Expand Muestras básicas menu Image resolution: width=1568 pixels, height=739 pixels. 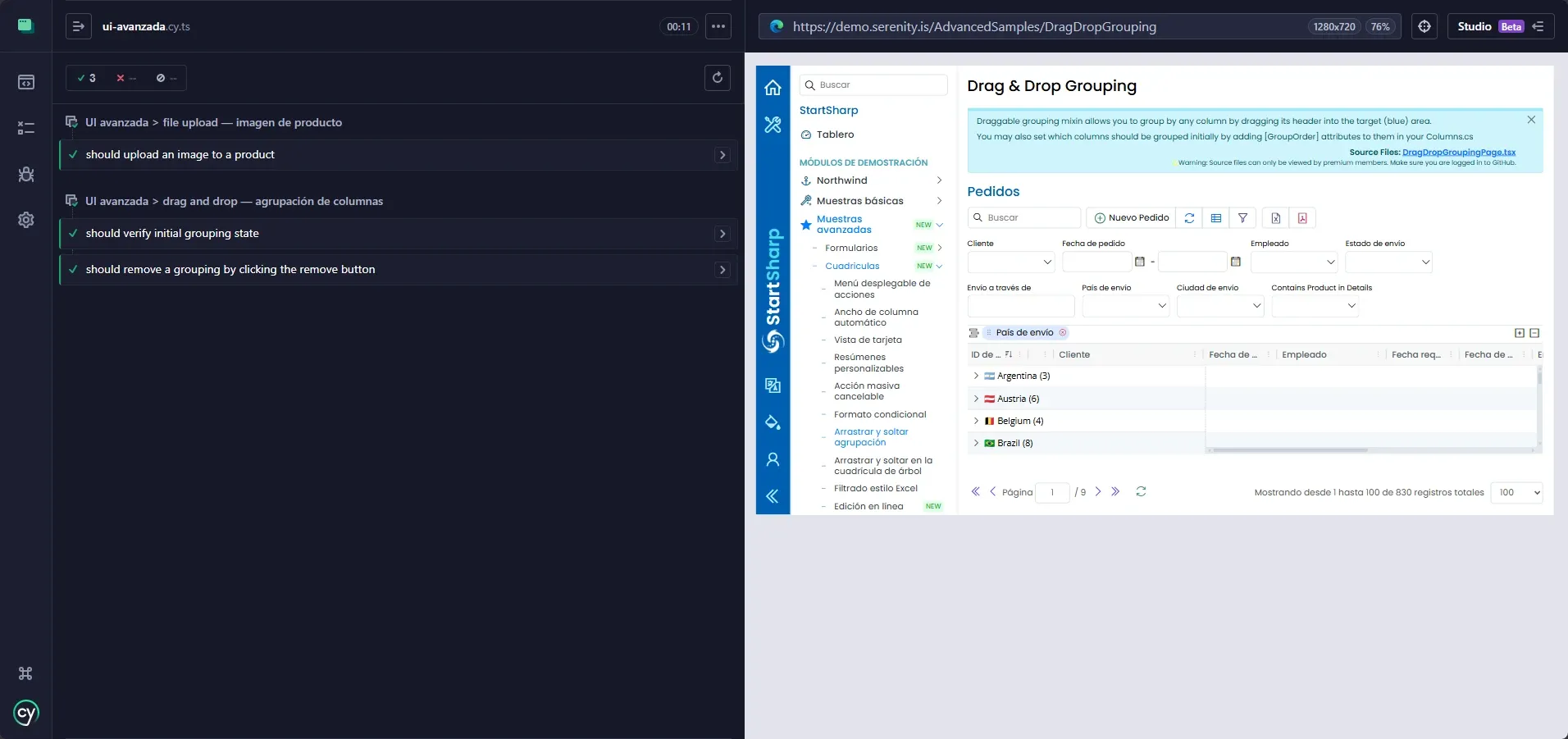point(872,201)
